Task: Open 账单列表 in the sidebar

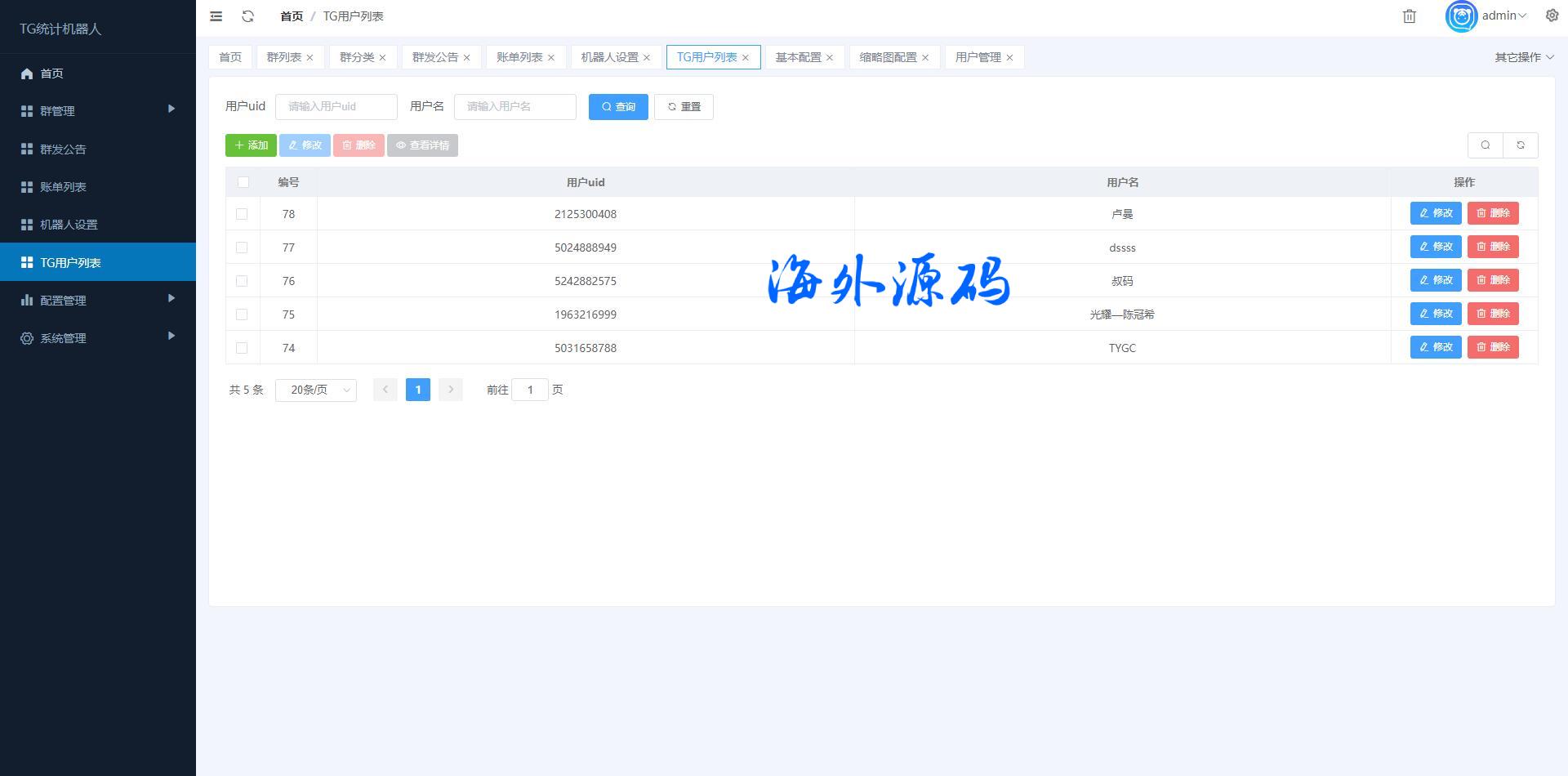Action: pyautogui.click(x=64, y=187)
